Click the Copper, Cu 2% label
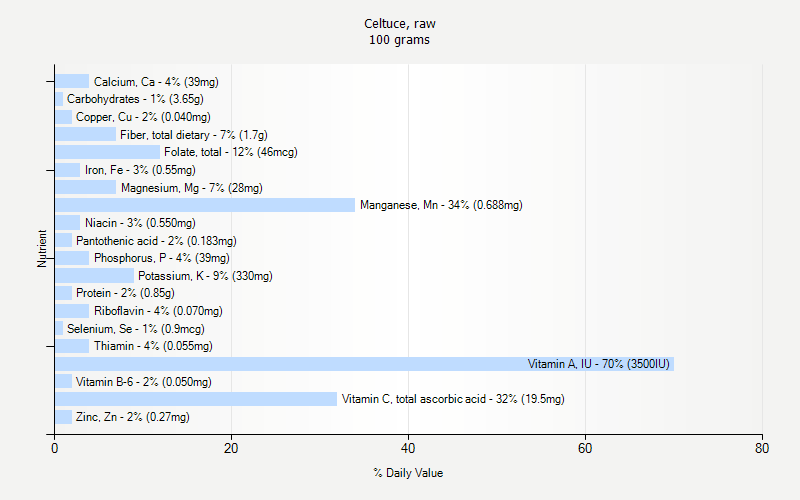This screenshot has height=500, width=800. tap(143, 117)
